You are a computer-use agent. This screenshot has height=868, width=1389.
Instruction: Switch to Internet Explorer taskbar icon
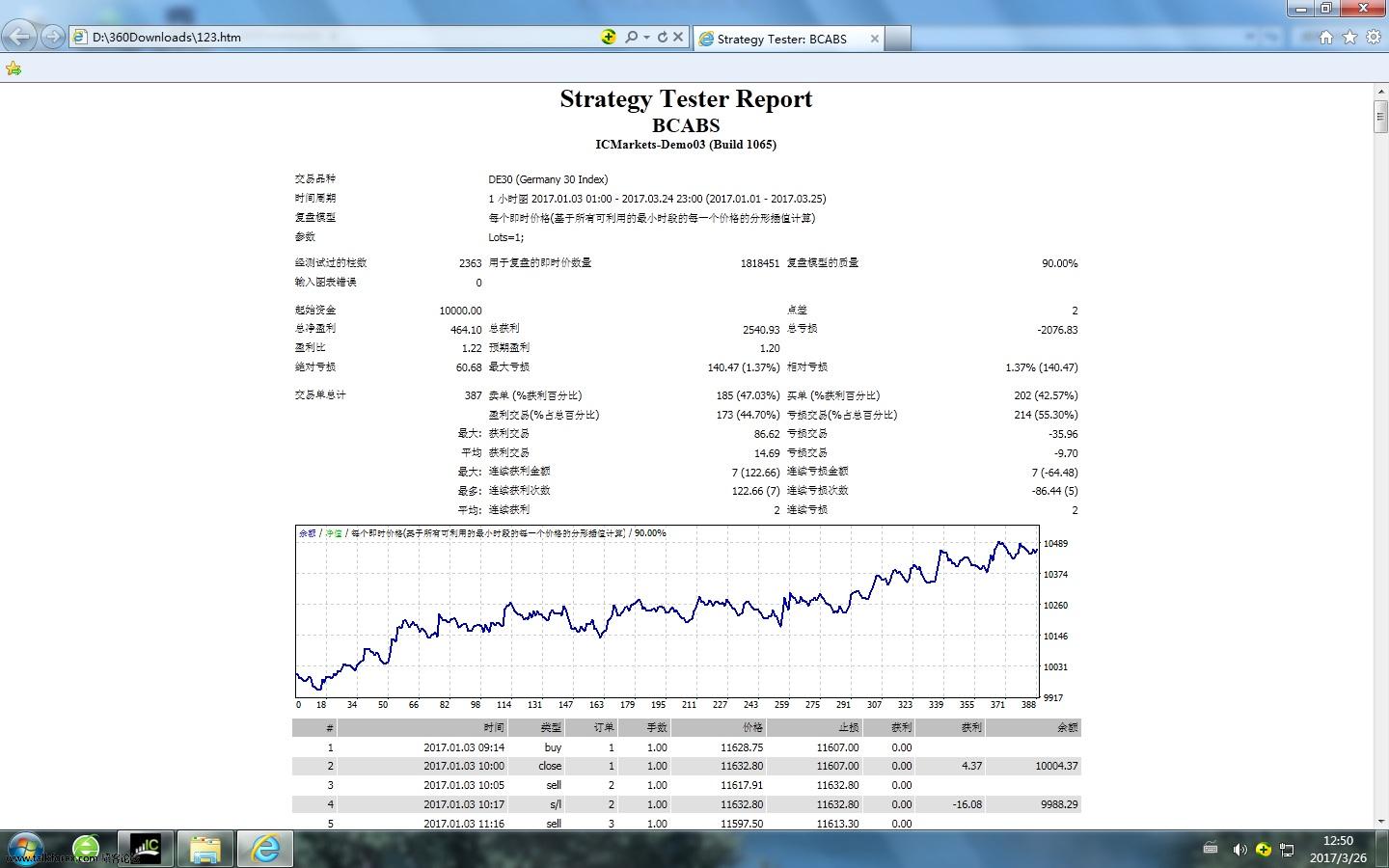pyautogui.click(x=264, y=849)
